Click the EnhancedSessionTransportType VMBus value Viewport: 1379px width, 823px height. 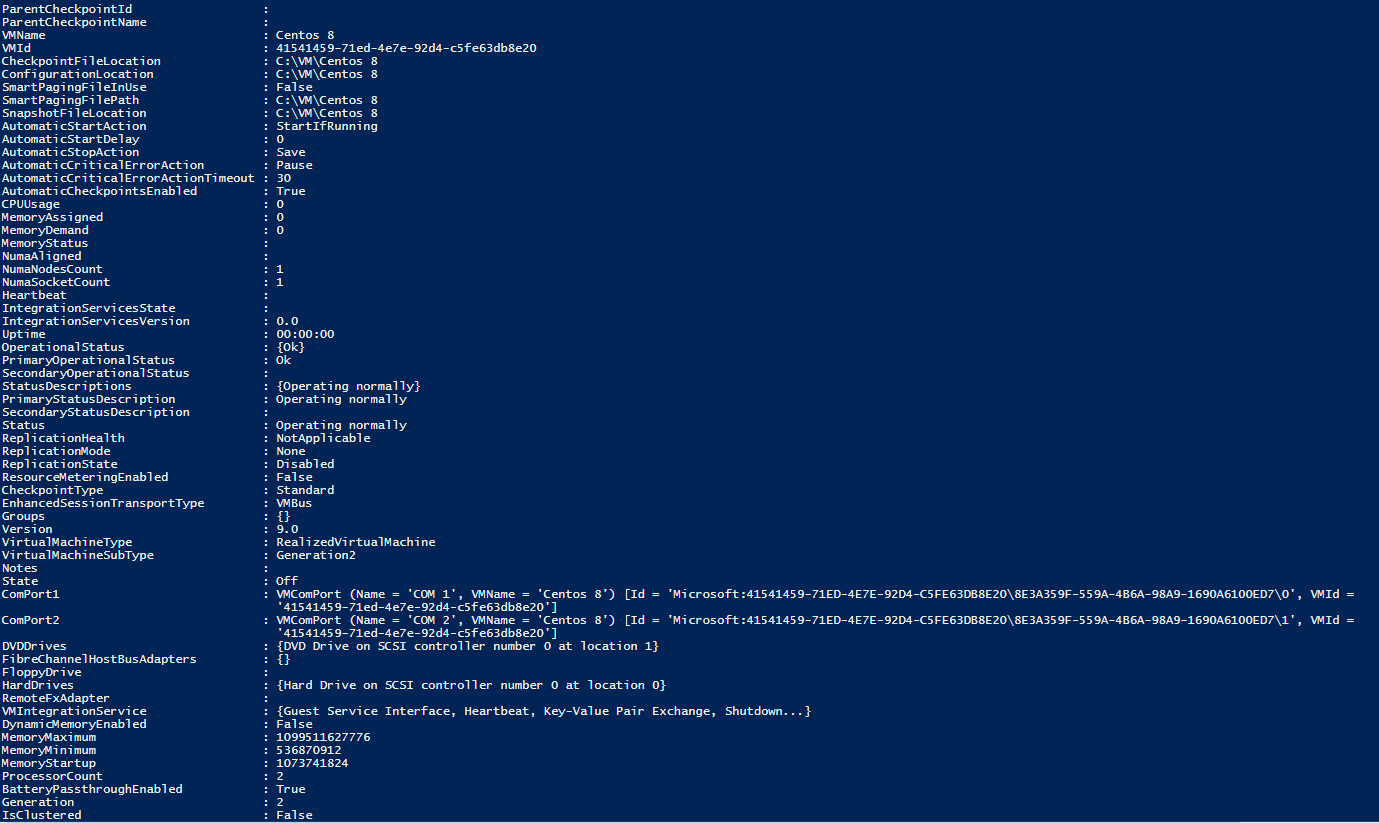(294, 503)
